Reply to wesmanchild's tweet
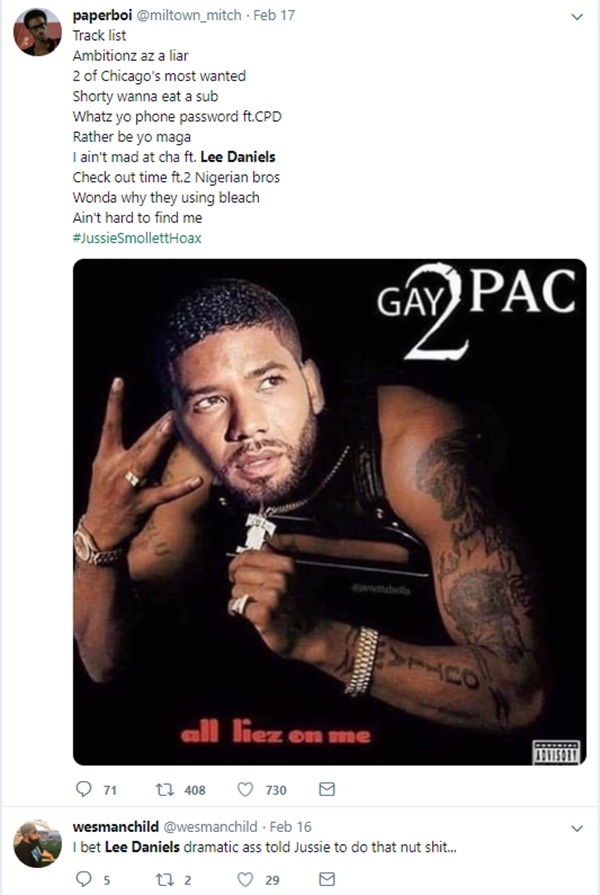600x895 pixels. click(x=82, y=879)
